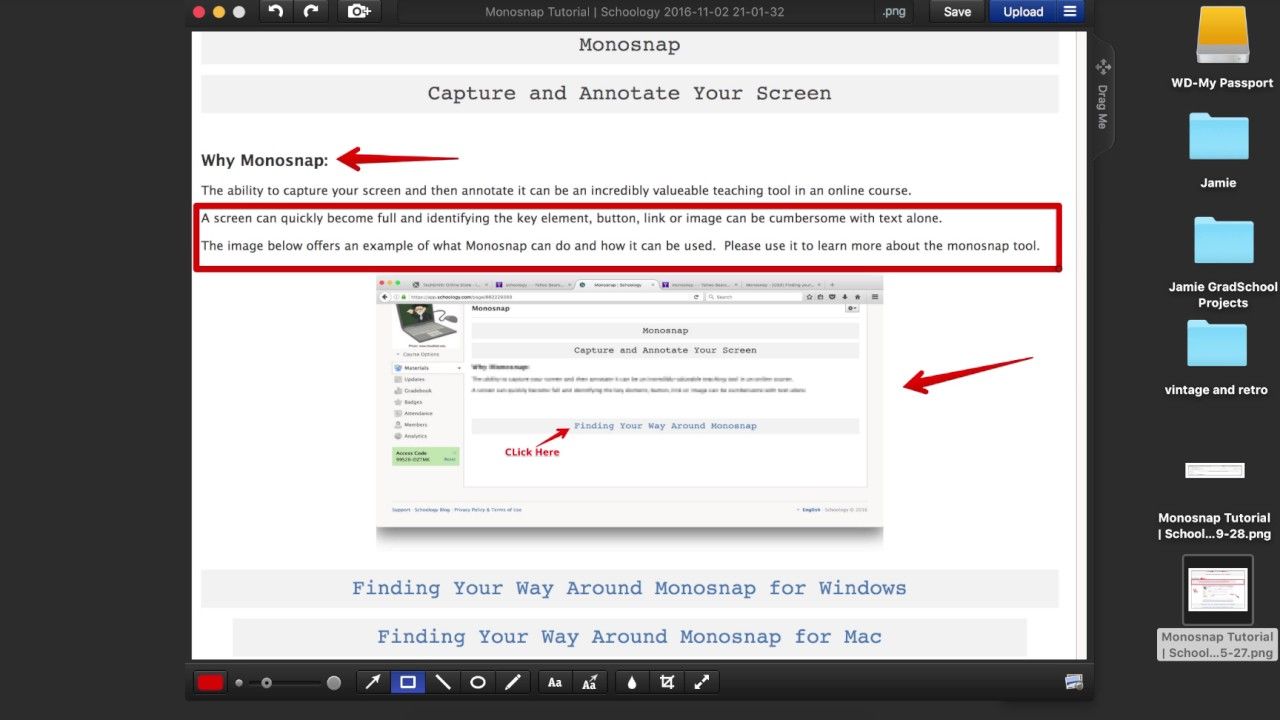Select the Arrow drawing tool

point(373,683)
